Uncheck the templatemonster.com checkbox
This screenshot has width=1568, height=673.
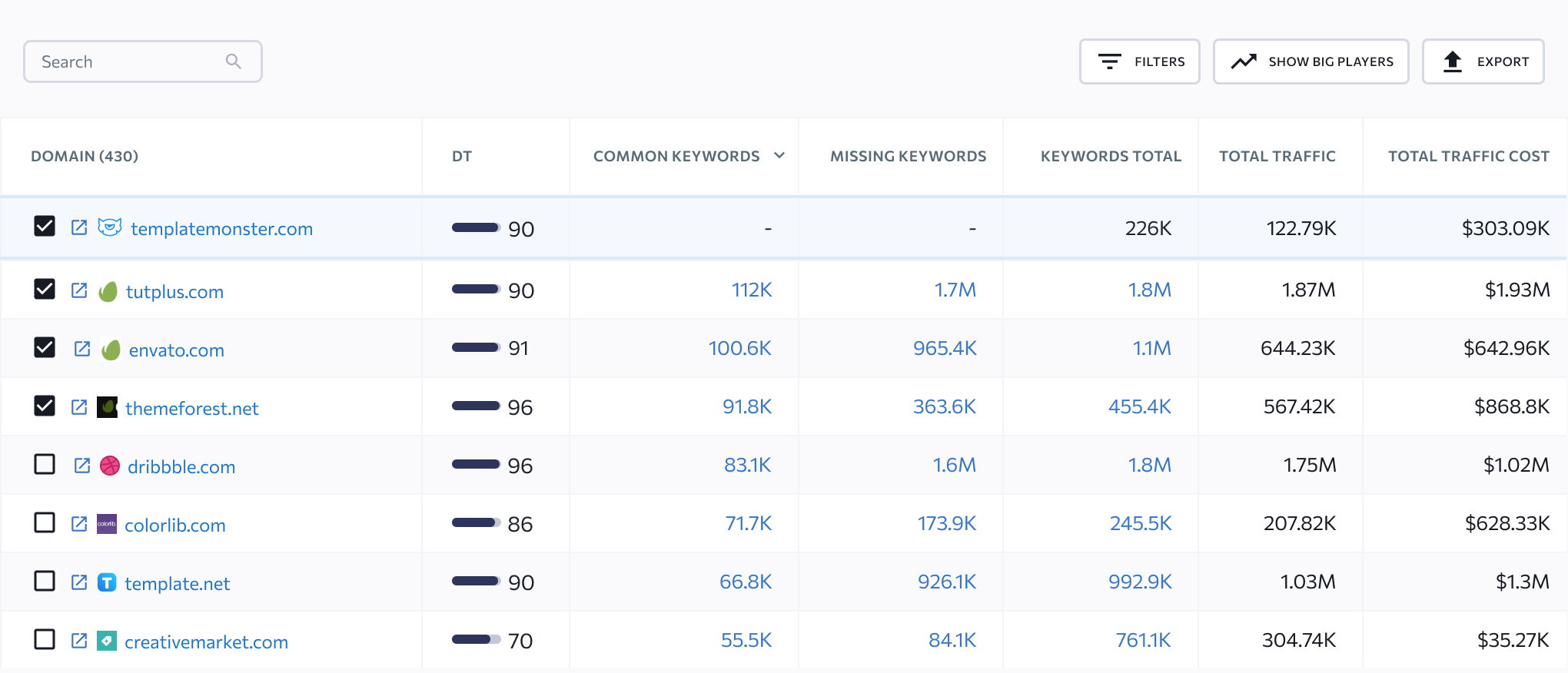pos(45,226)
